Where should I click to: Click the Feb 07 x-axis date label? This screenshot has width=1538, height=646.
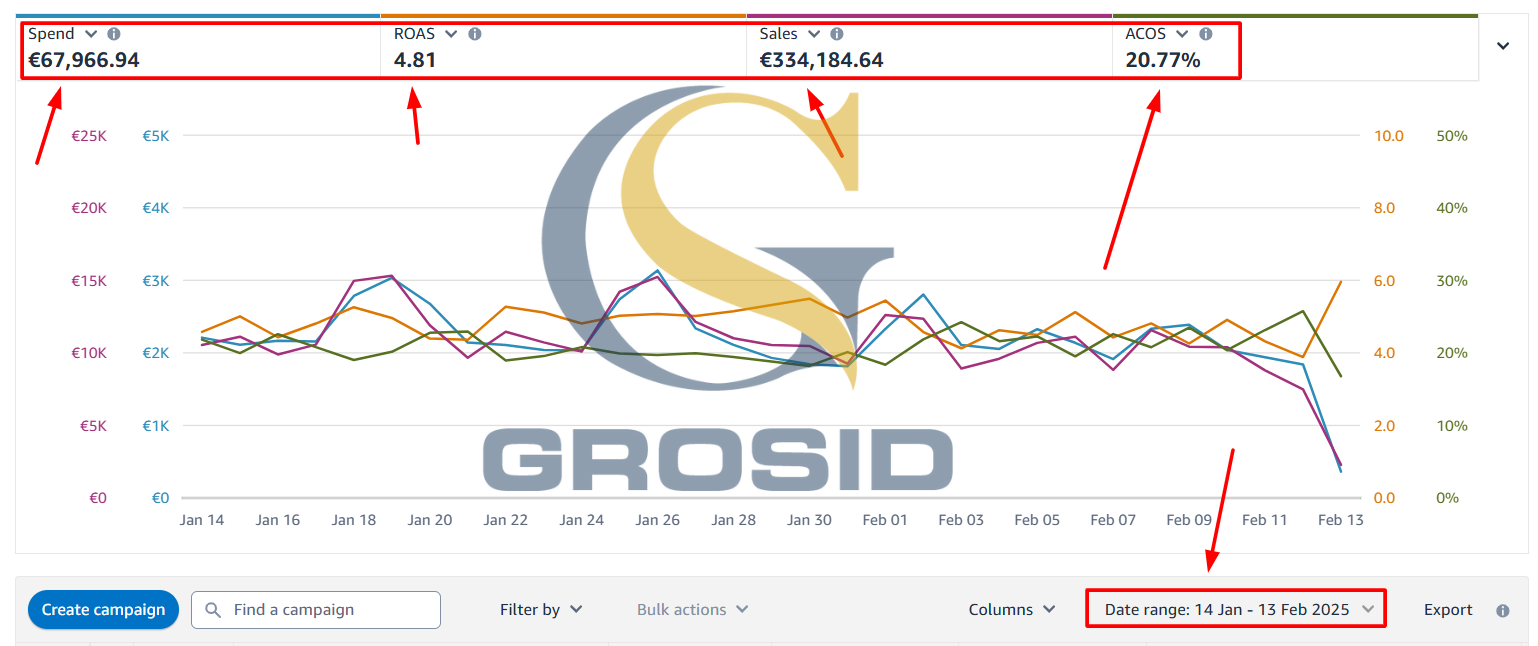point(1113,520)
